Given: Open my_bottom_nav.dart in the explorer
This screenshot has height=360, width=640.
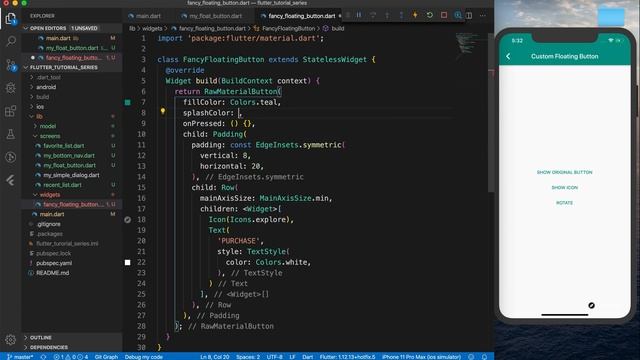Looking at the screenshot, I should [69, 156].
